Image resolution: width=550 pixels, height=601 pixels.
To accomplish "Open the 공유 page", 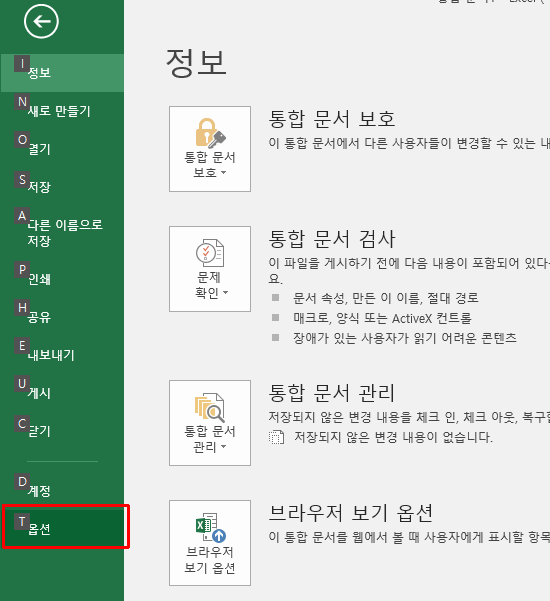I will point(62,317).
